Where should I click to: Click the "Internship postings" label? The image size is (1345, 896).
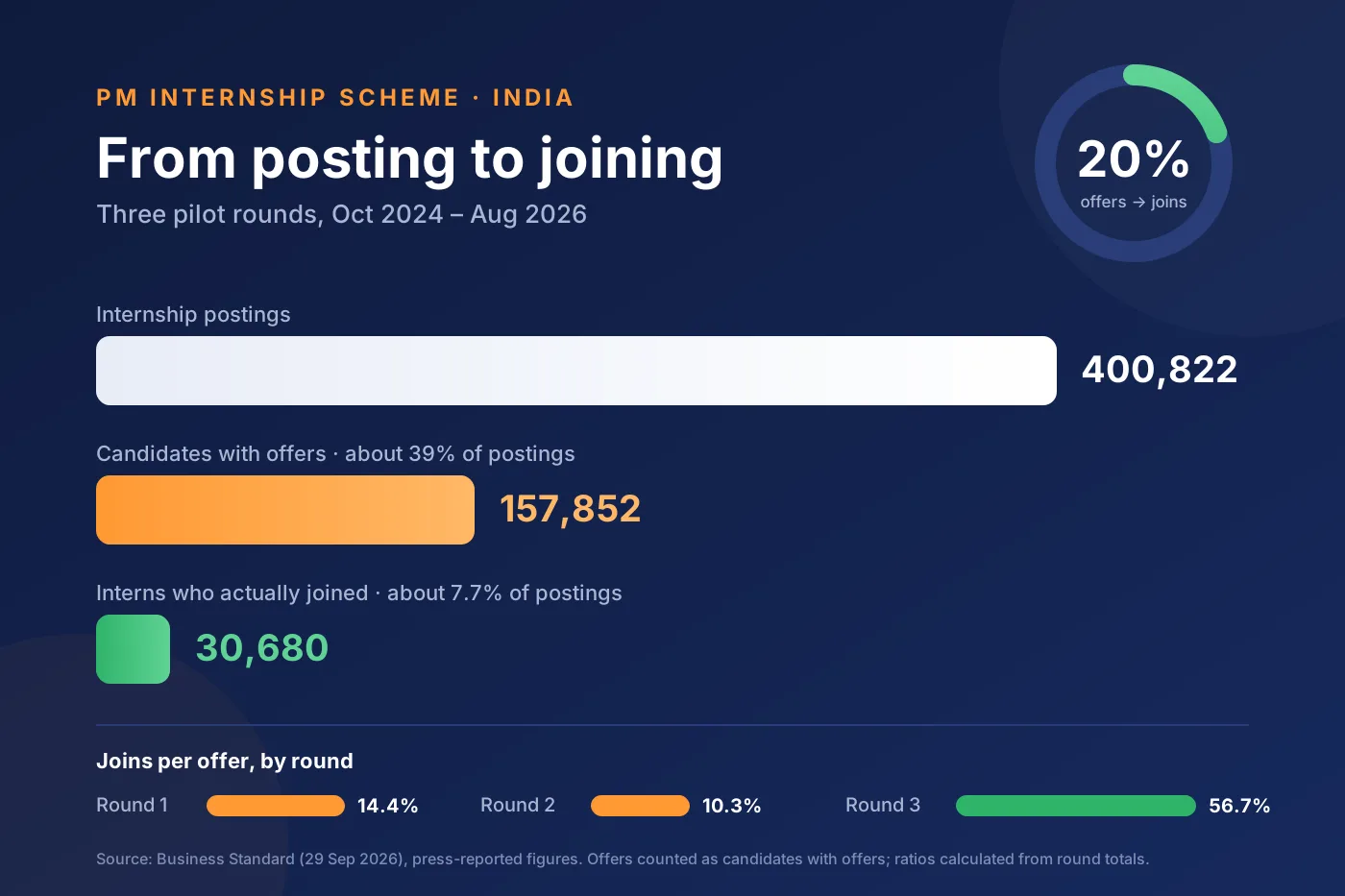coord(193,315)
